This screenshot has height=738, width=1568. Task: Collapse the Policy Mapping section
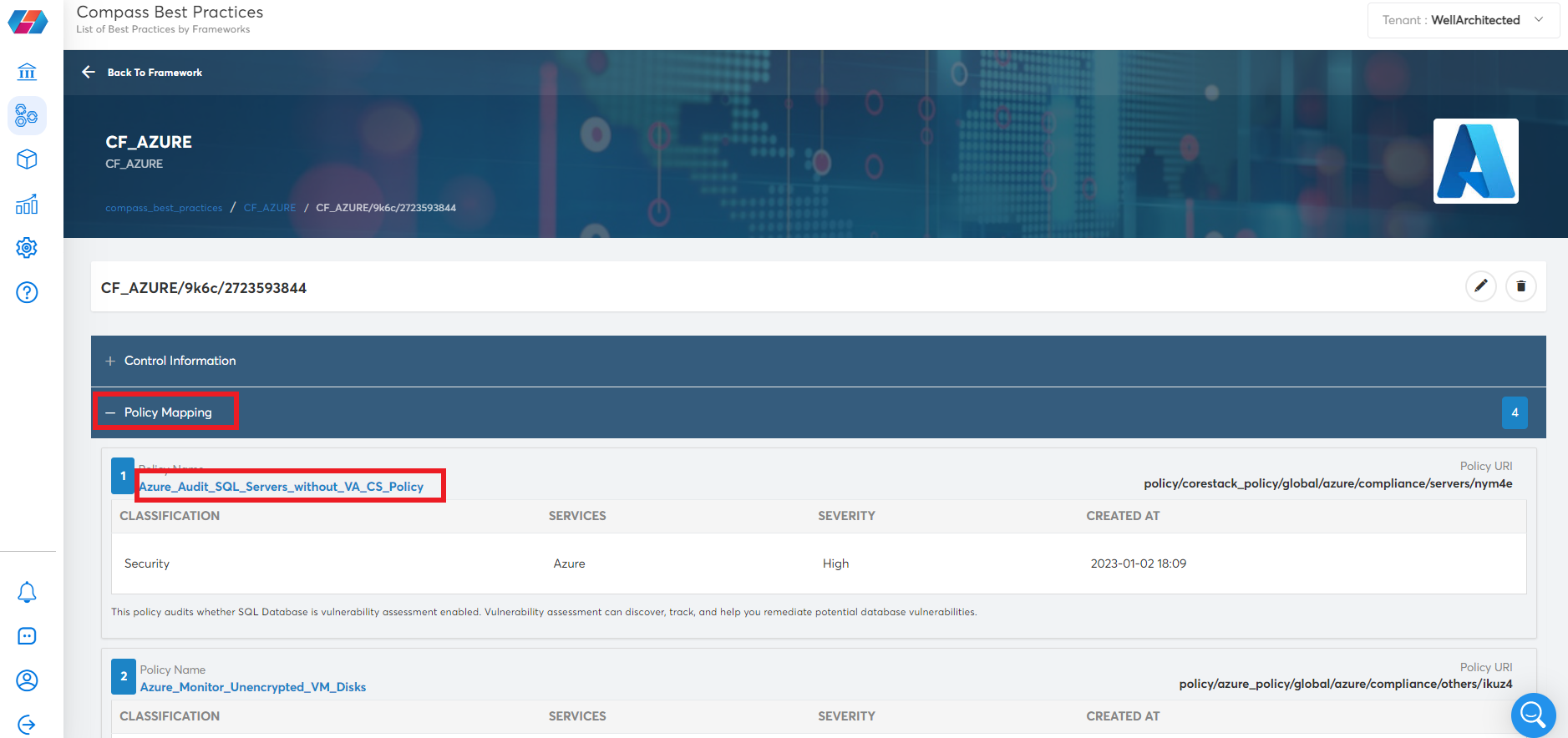tap(819, 412)
